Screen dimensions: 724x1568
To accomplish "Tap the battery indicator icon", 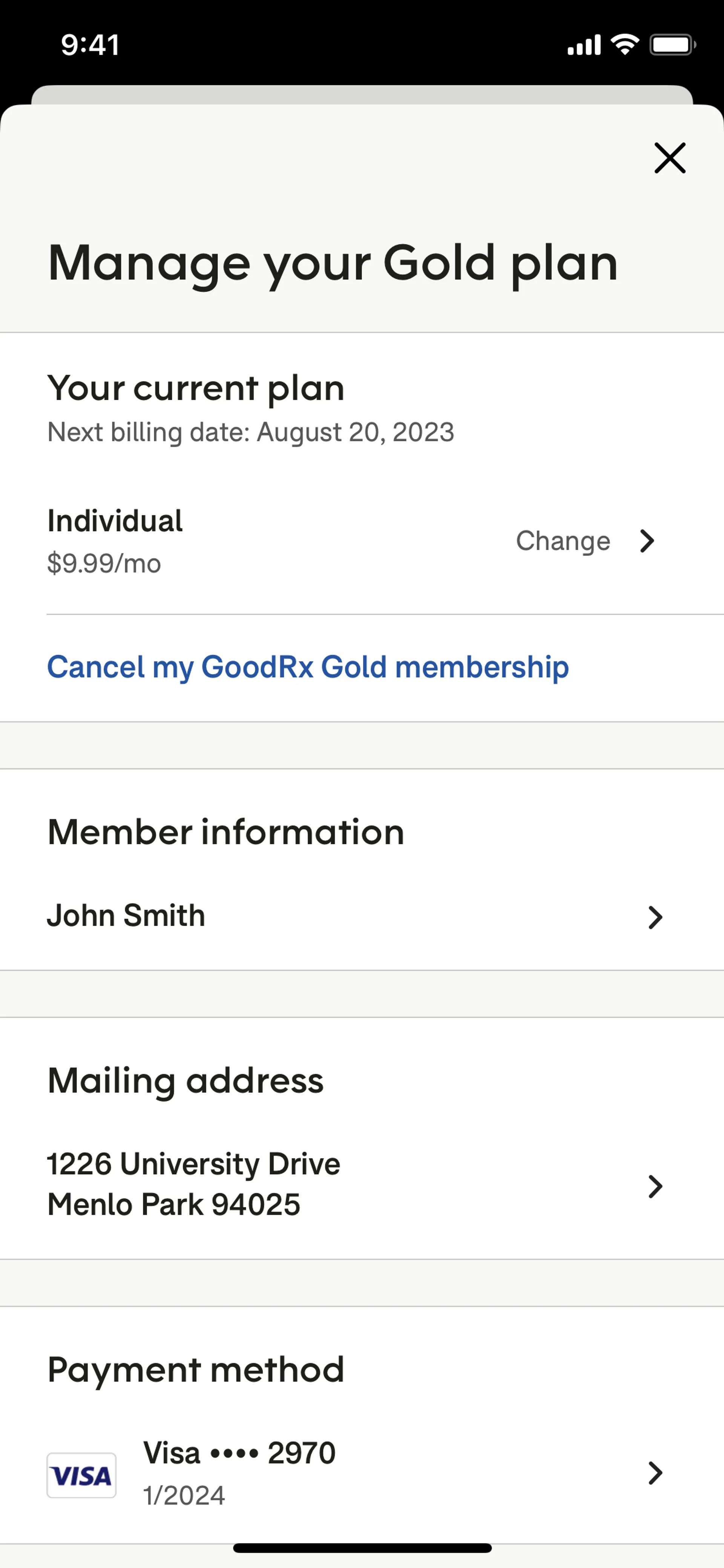I will (x=672, y=45).
